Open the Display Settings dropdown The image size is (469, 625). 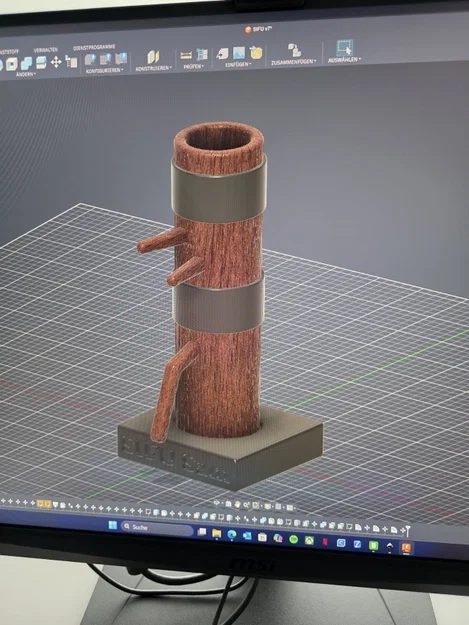[267, 506]
